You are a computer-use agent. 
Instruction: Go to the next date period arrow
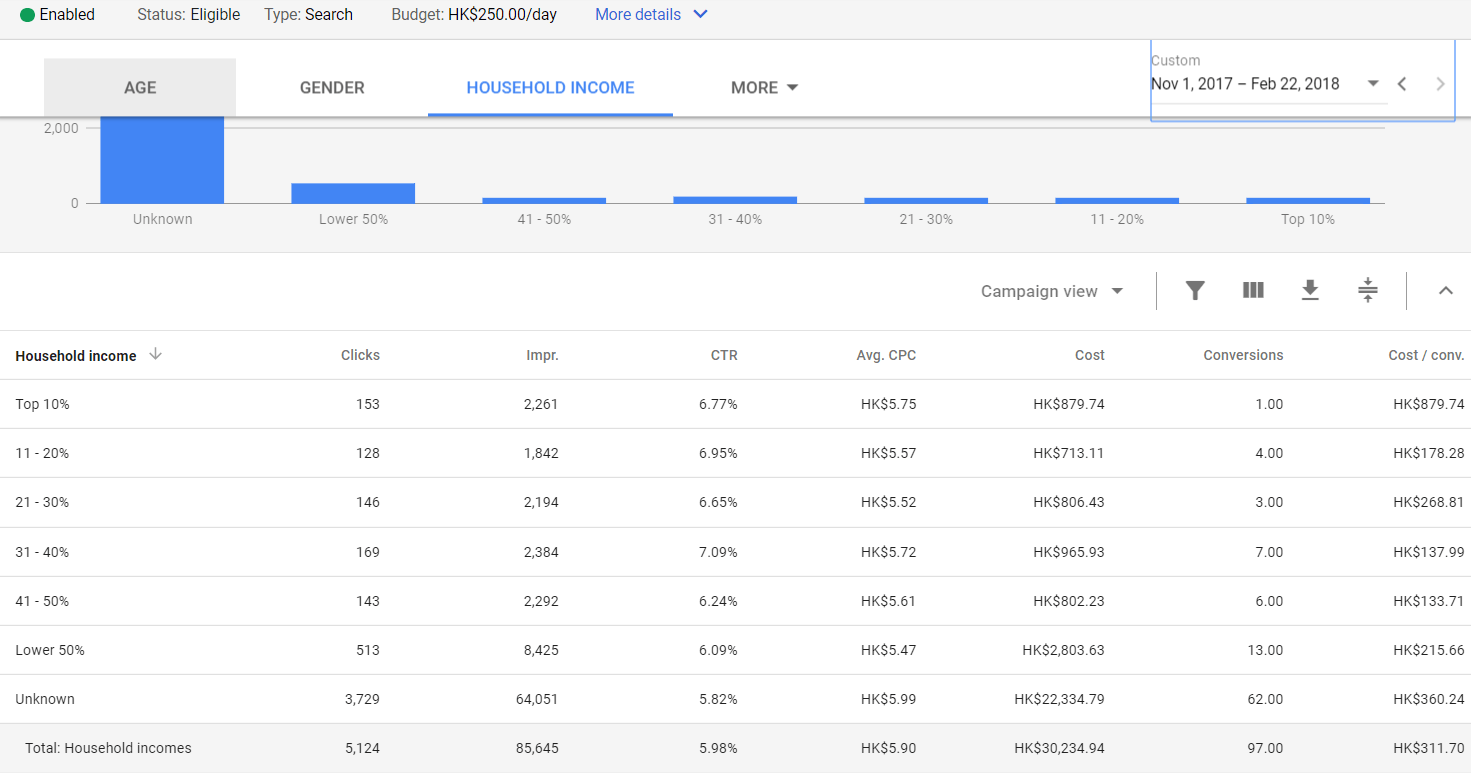point(1440,84)
